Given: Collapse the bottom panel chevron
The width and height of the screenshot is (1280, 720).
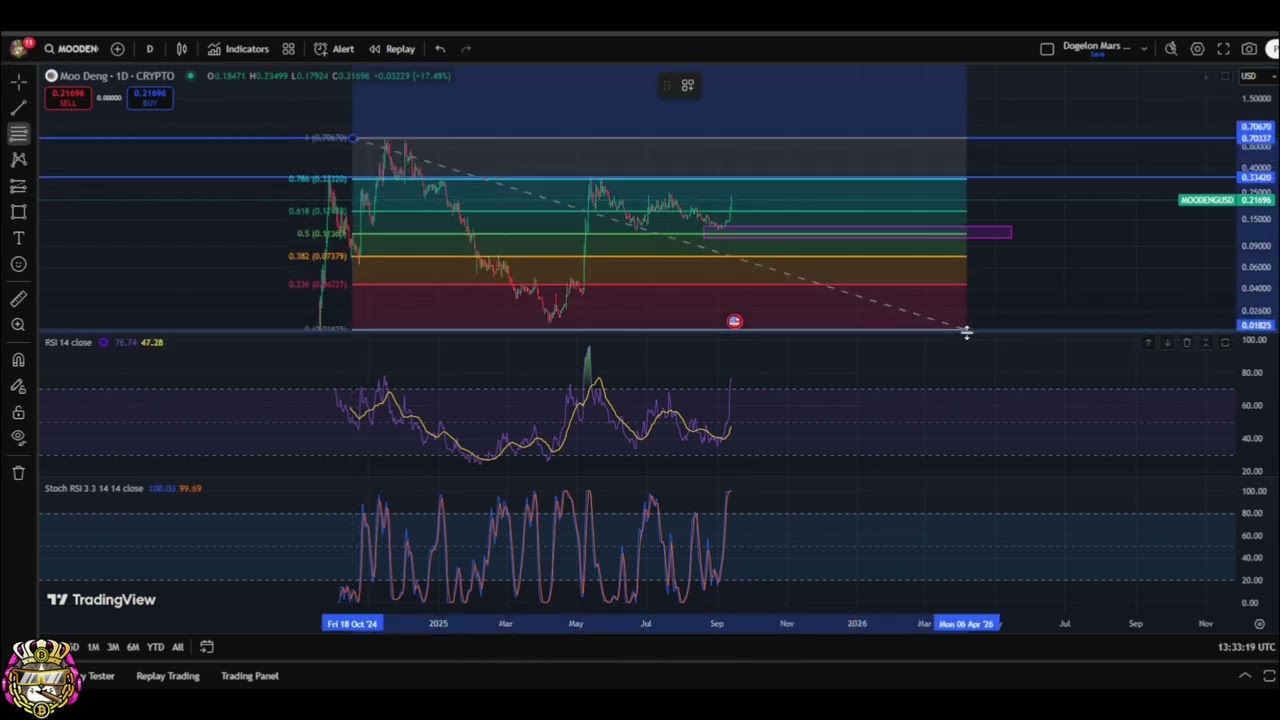Looking at the screenshot, I should [1245, 676].
